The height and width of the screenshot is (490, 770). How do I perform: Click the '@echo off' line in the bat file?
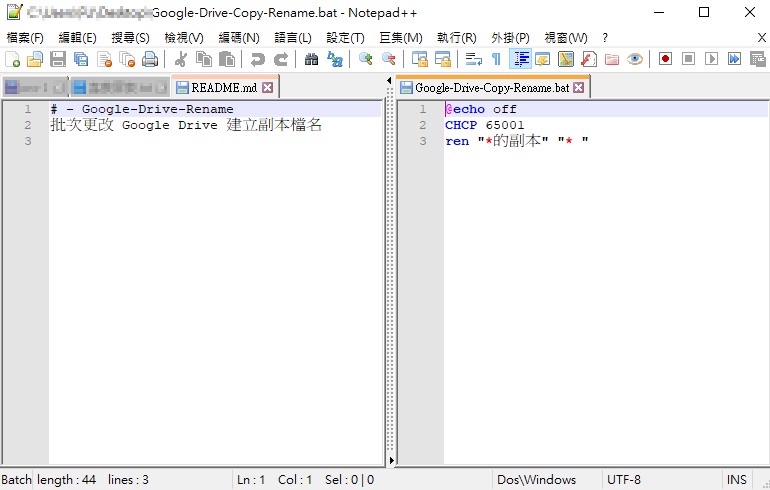pyautogui.click(x=481, y=109)
